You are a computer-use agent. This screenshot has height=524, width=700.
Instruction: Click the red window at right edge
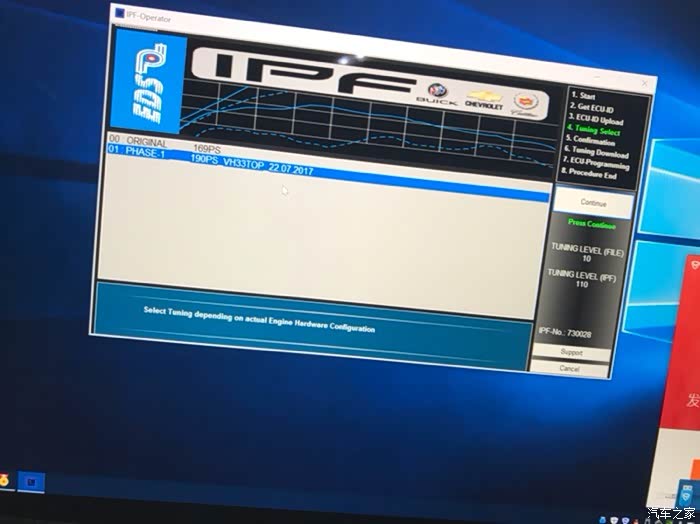pyautogui.click(x=681, y=341)
